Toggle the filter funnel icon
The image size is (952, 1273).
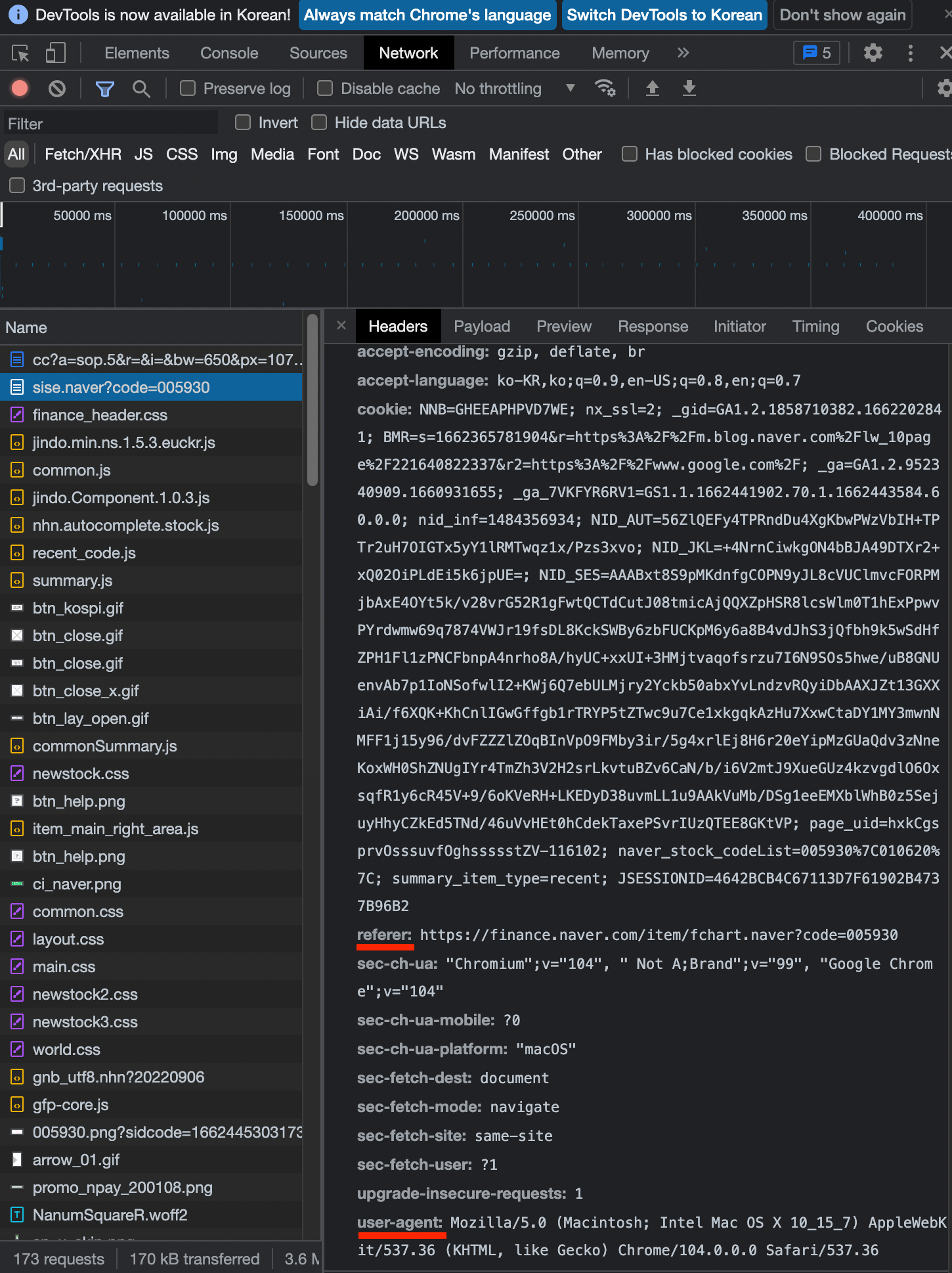tap(105, 88)
